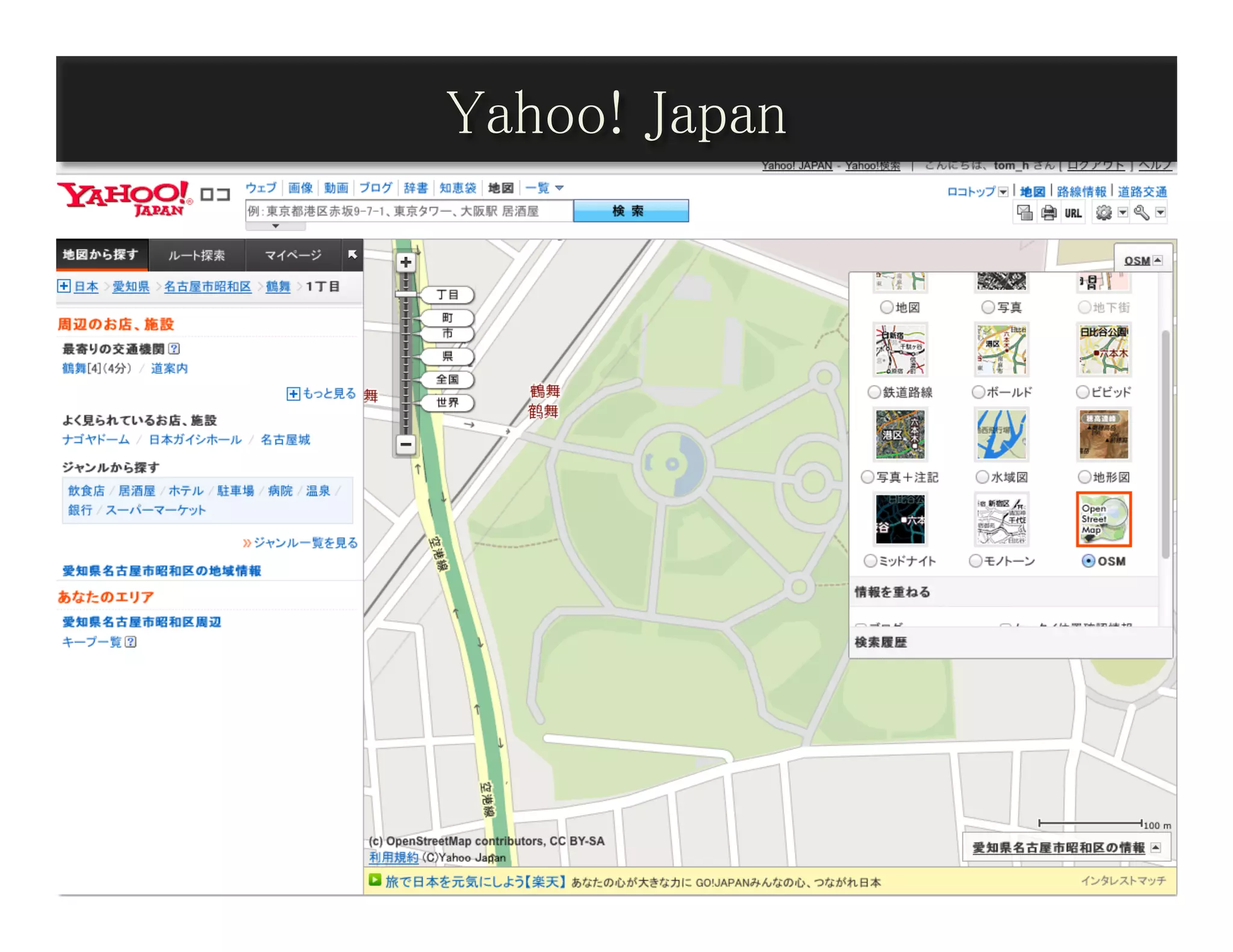Open the wrench icon dropdown arrow
The height and width of the screenshot is (952, 1233).
coord(1160,213)
